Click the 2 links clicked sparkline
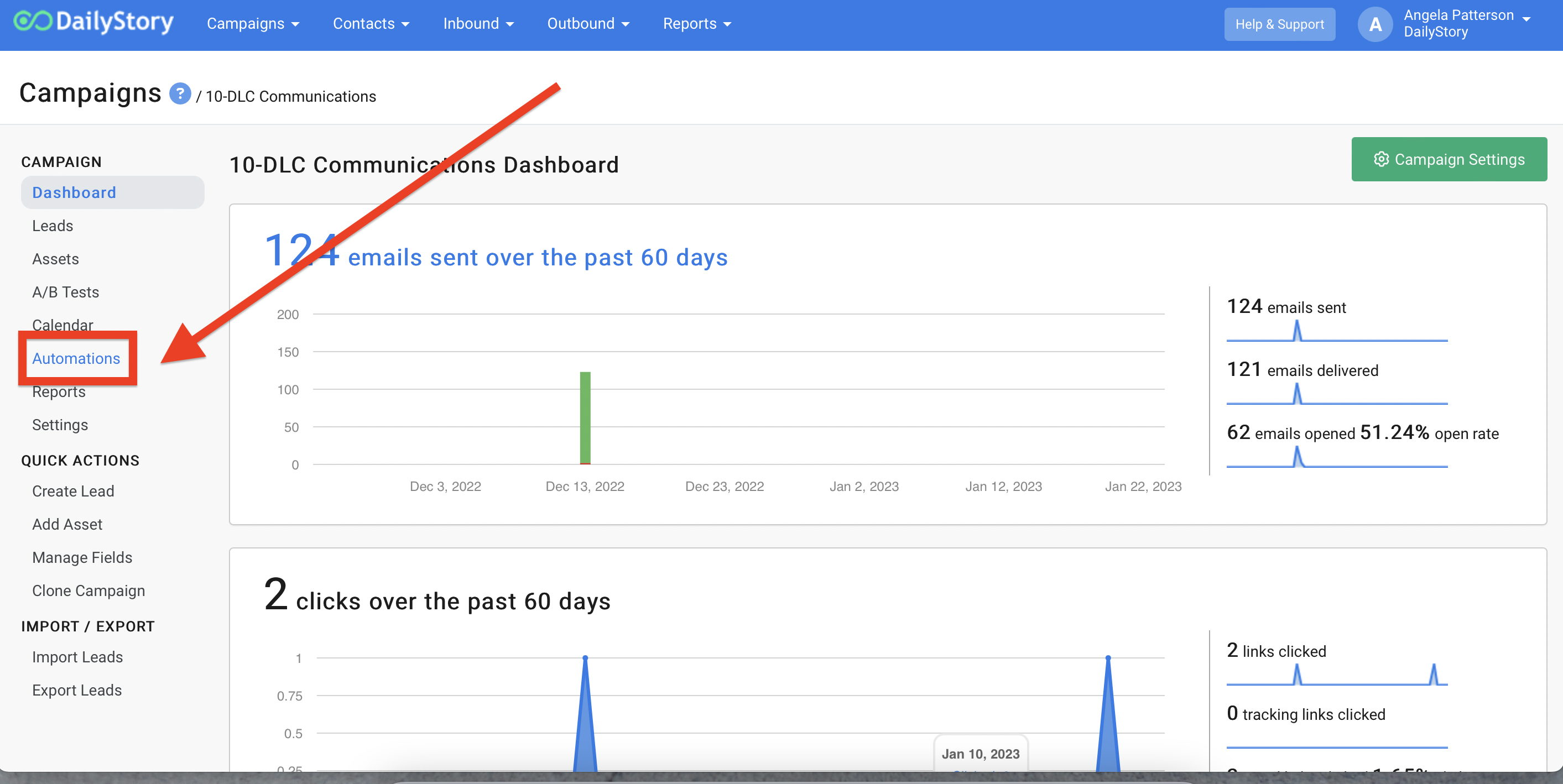Screen dimensions: 1563x784 tap(1337, 675)
